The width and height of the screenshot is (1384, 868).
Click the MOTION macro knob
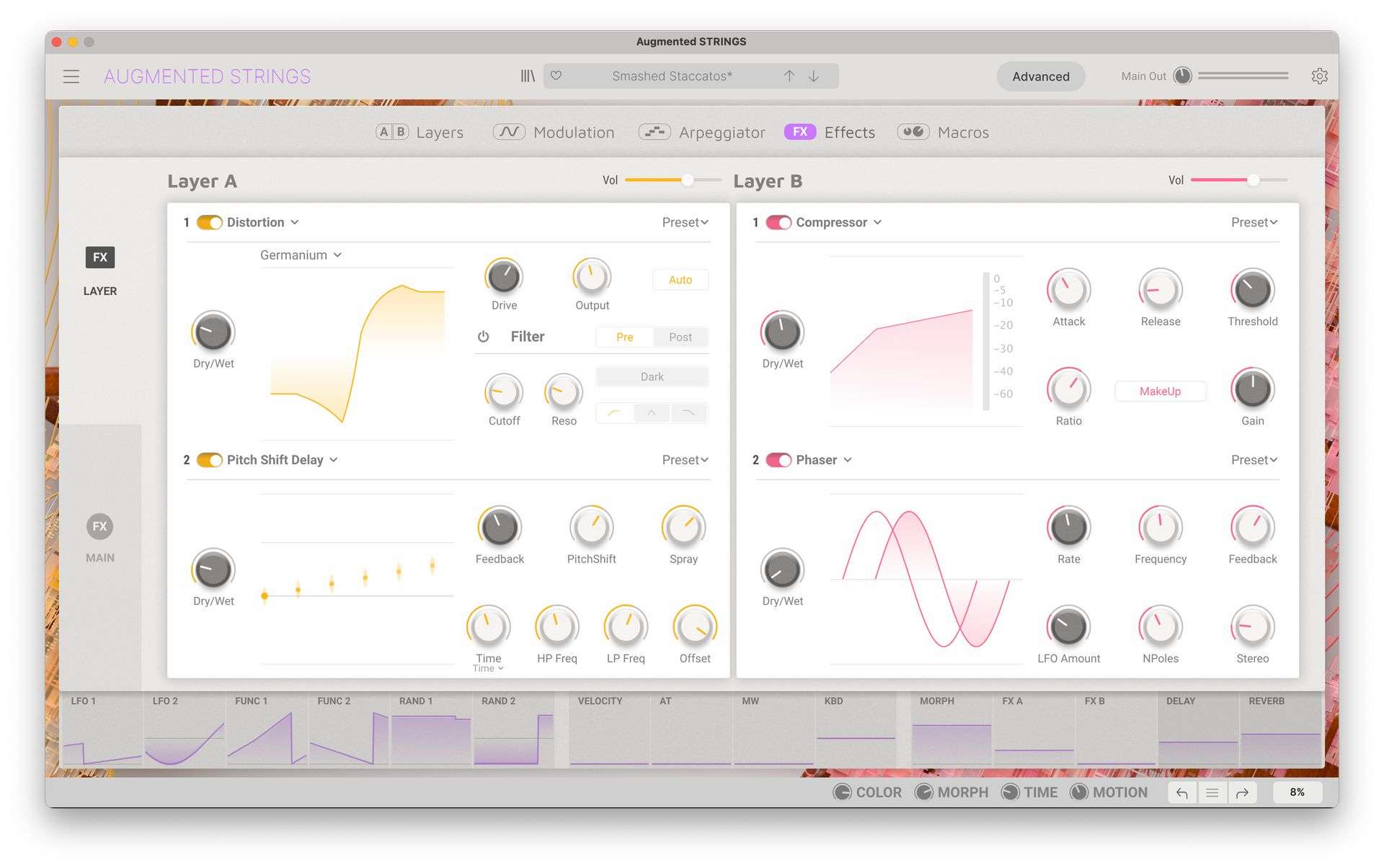coord(1078,792)
